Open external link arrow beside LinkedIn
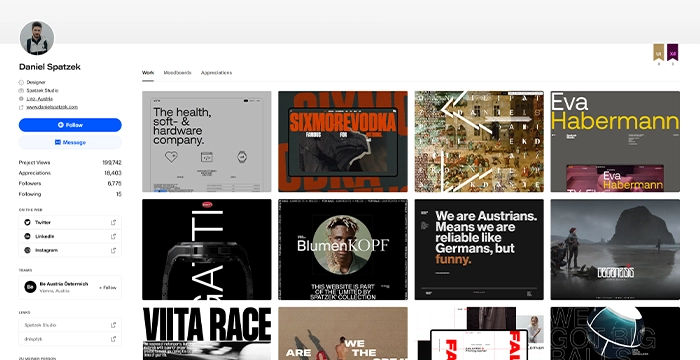700x360 pixels. click(113, 236)
